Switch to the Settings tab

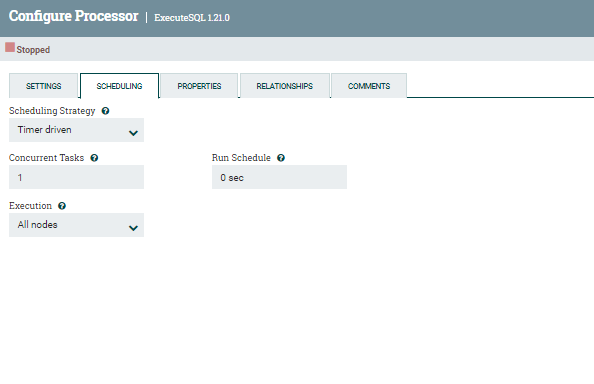point(44,86)
